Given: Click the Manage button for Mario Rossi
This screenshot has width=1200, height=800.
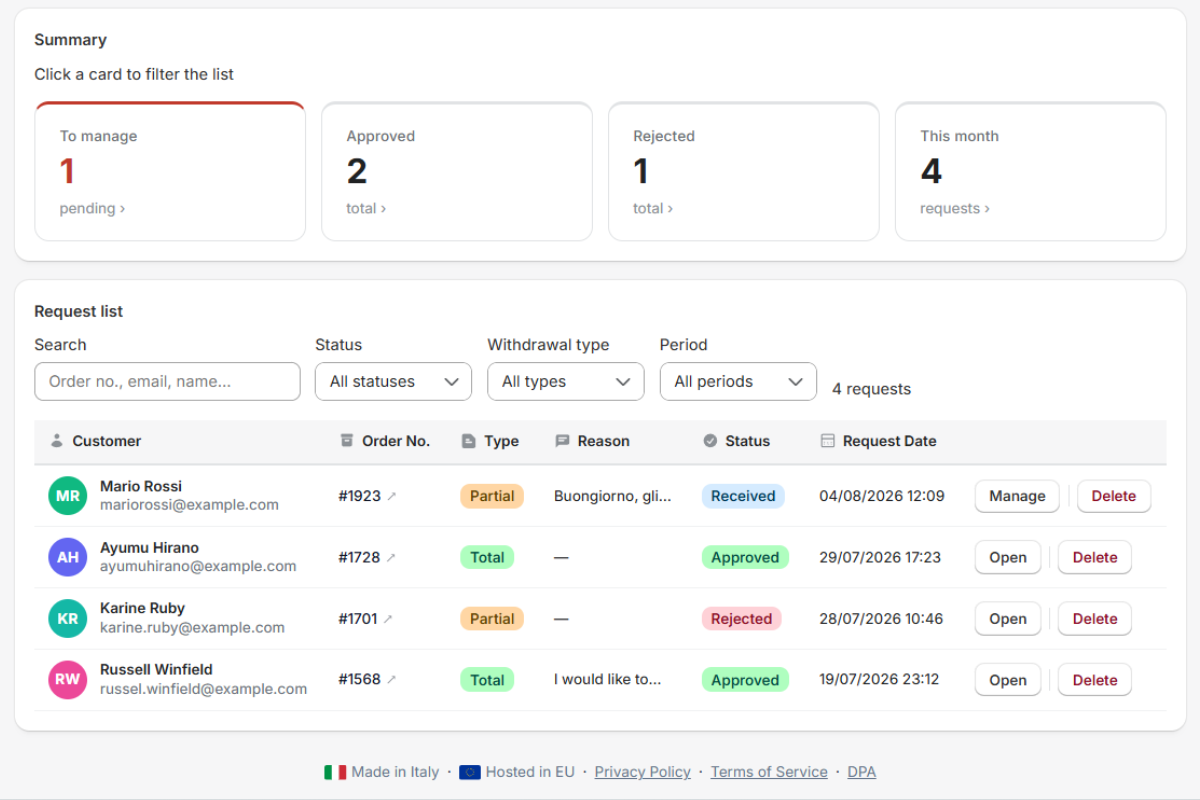Looking at the screenshot, I should point(1017,496).
